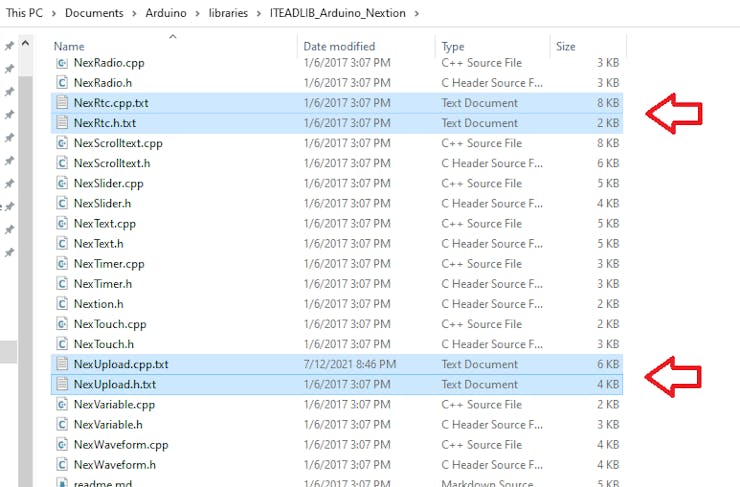Sort files by Size column
740x487 pixels.
coord(565,46)
